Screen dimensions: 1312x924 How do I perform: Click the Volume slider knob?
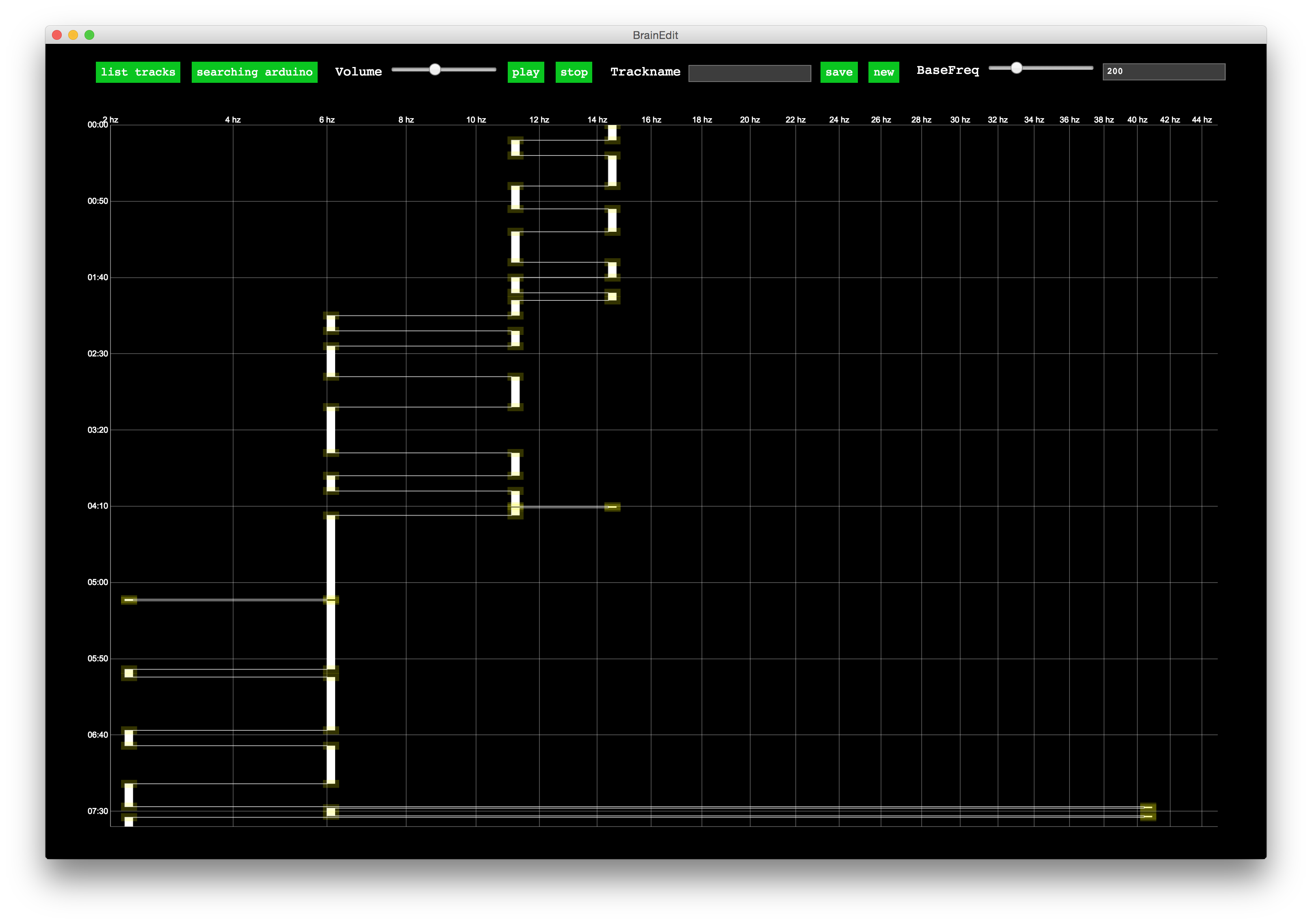(435, 69)
